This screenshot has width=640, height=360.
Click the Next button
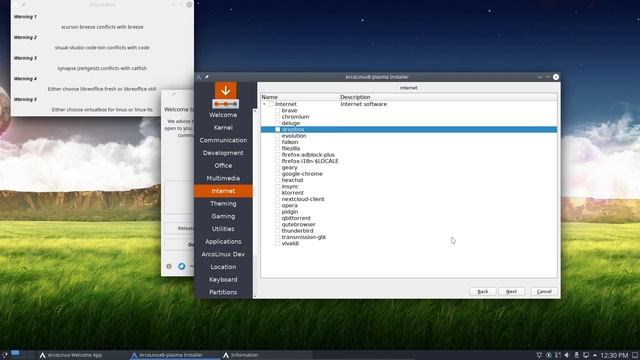click(x=511, y=291)
